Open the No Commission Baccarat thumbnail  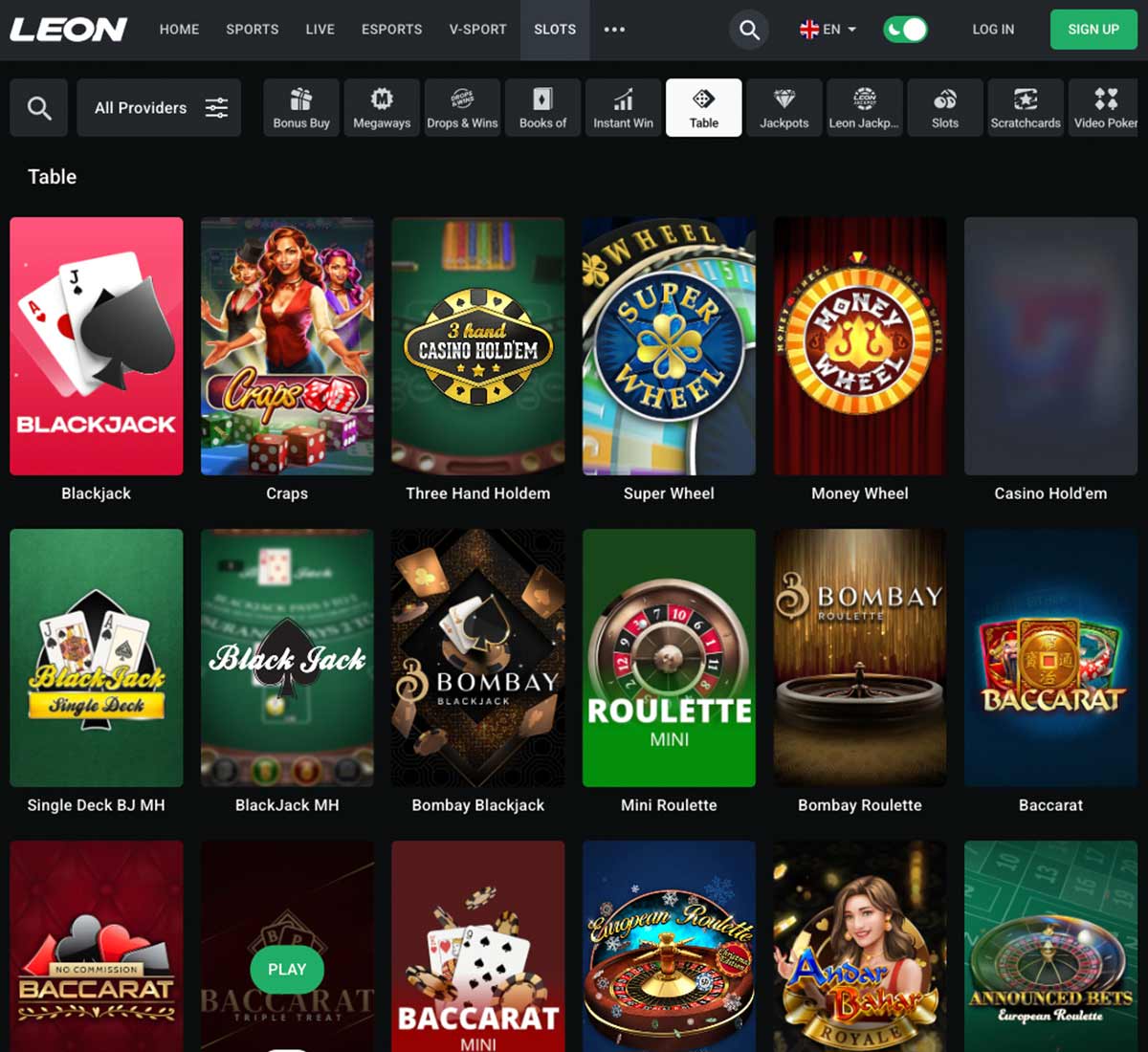(96, 947)
